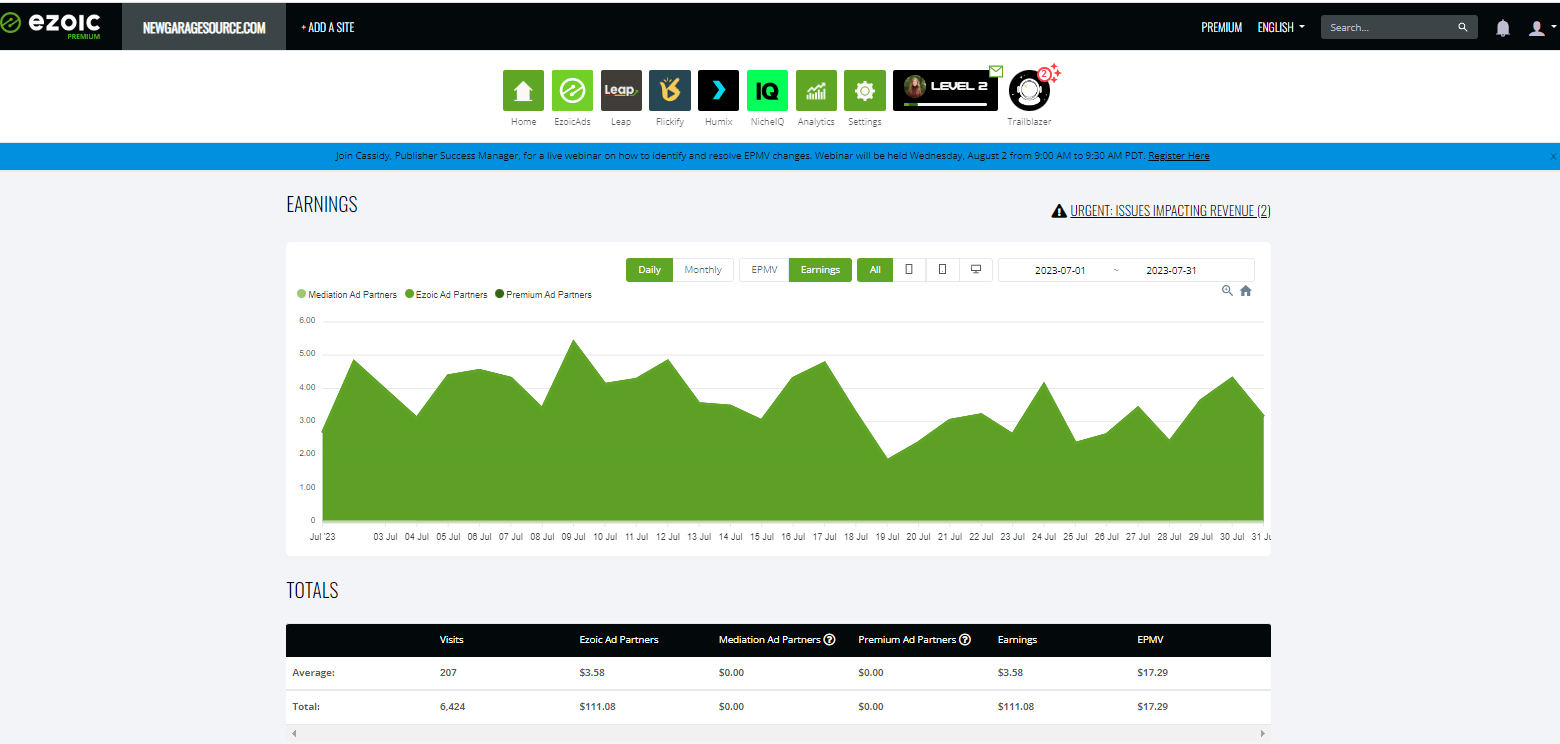1560x744 pixels.
Task: Click Add a Site
Action: (328, 28)
